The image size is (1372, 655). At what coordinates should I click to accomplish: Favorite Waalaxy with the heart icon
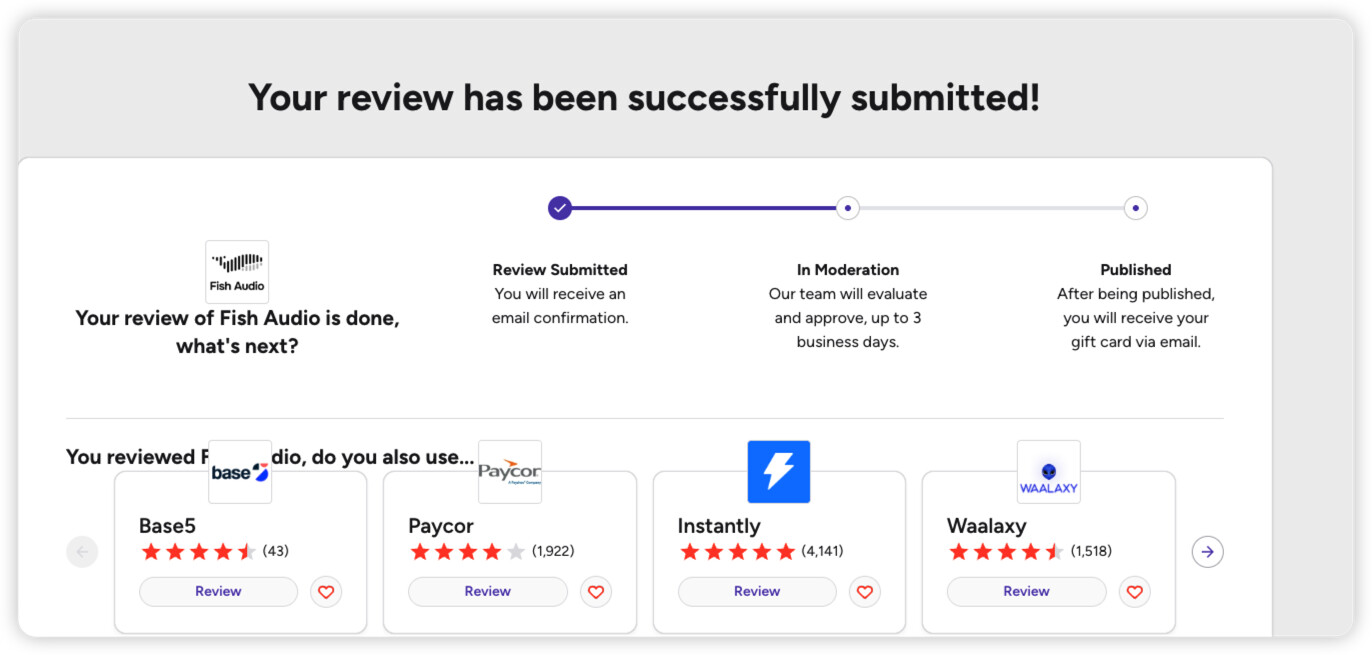point(1135,592)
